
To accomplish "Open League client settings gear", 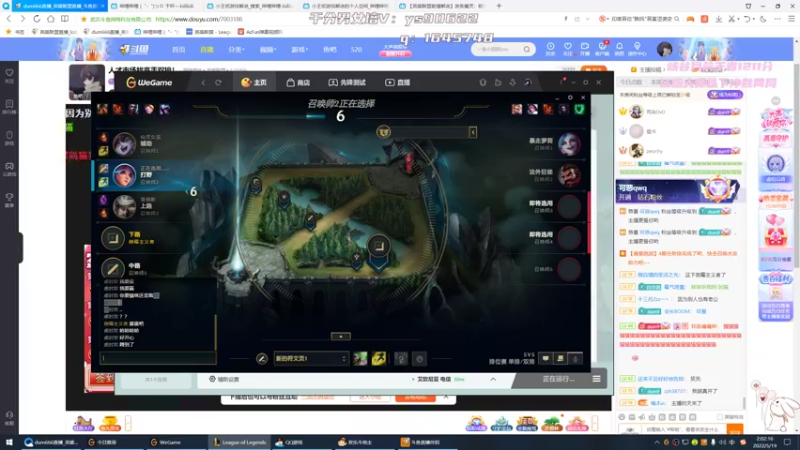I will [x=570, y=97].
